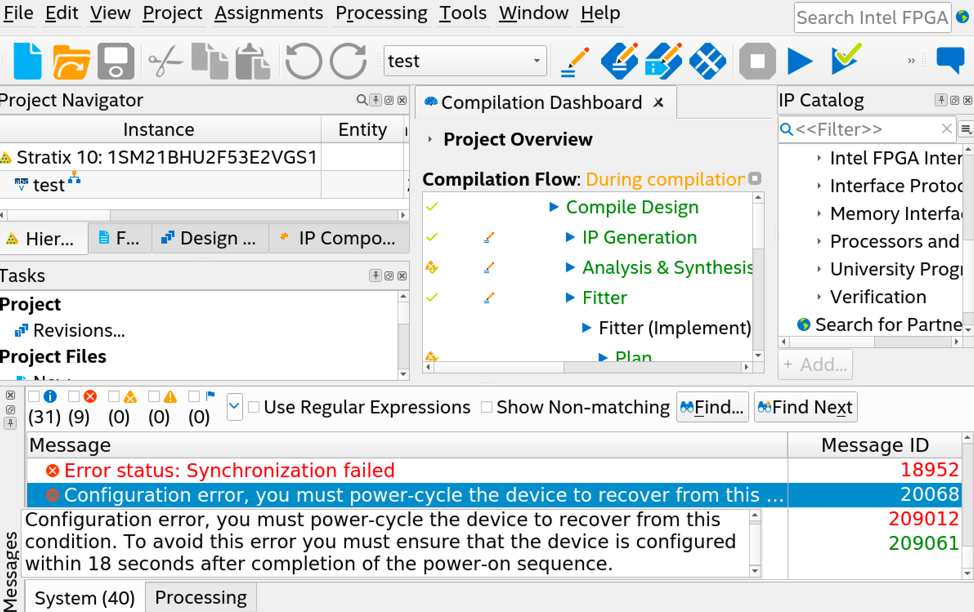Enable Use Regular Expressions checkbox
The width and height of the screenshot is (974, 612).
[x=254, y=407]
